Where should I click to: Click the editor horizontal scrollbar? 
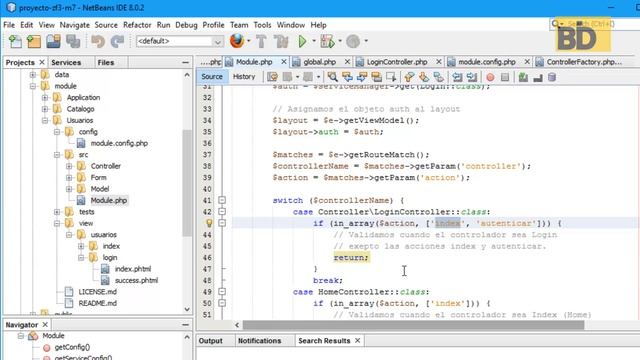413,325
